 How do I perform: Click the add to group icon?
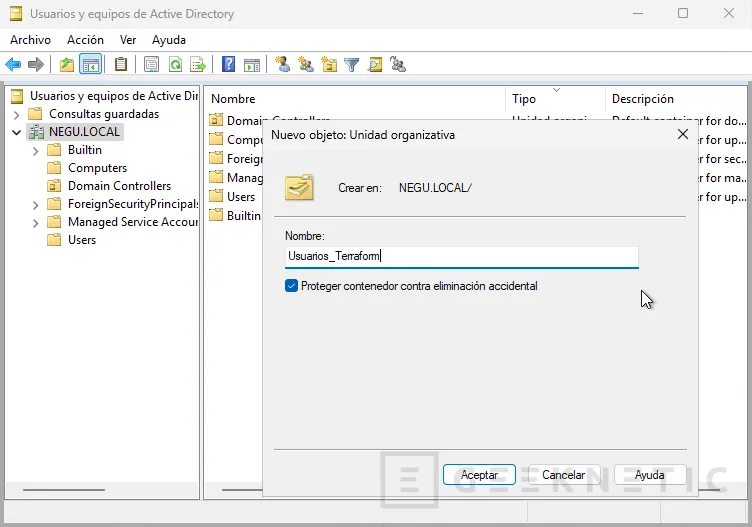[x=398, y=64]
